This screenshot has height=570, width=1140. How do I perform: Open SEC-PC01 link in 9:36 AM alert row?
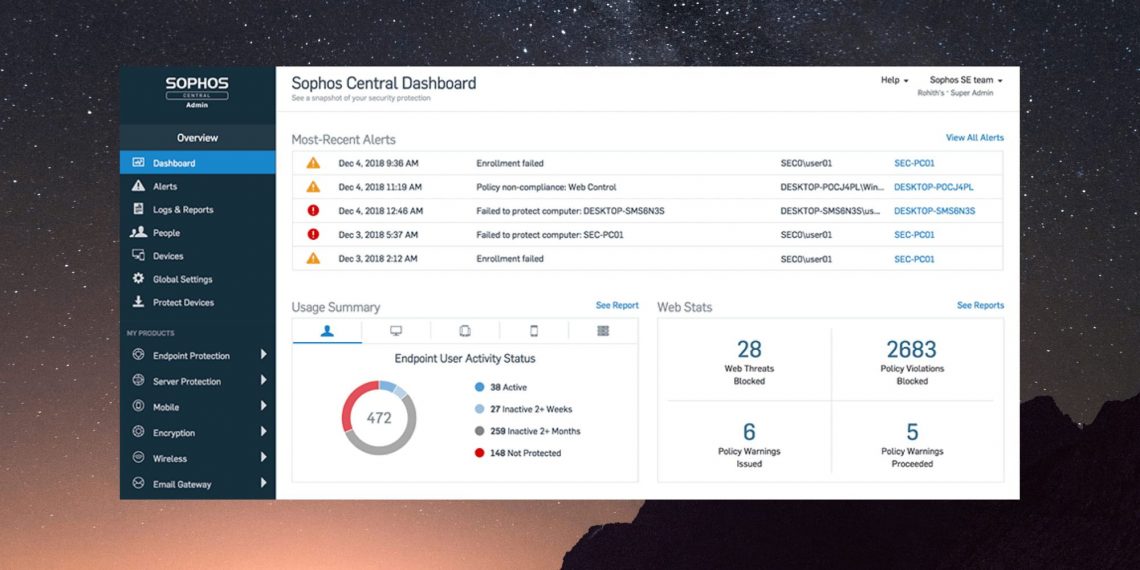click(914, 164)
